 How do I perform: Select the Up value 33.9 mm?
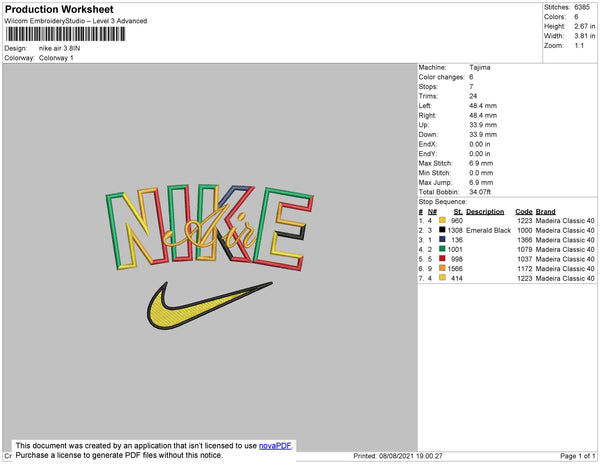(x=483, y=125)
